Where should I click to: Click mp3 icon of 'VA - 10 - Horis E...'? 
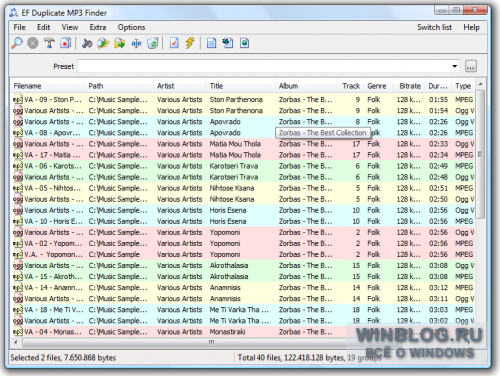[18, 221]
